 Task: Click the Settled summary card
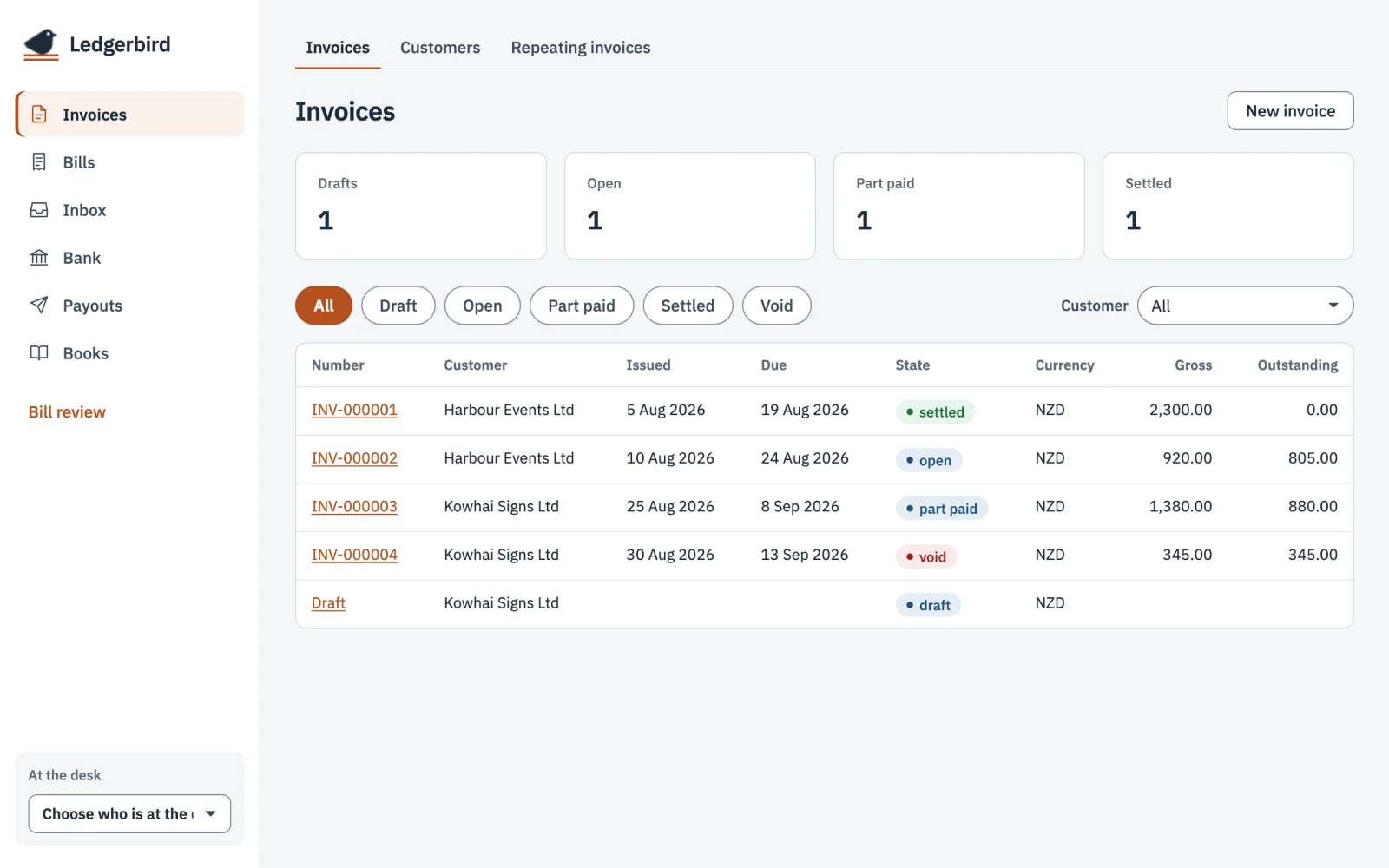pyautogui.click(x=1228, y=206)
